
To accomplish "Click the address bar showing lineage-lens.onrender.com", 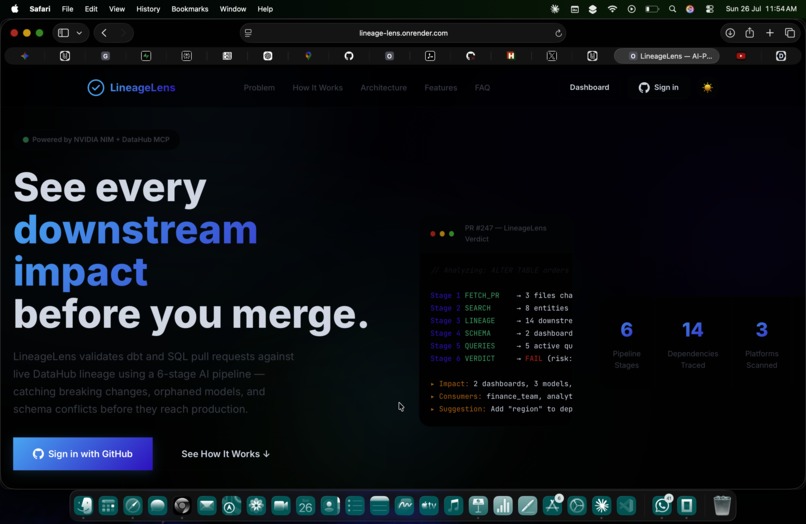I will [403, 33].
